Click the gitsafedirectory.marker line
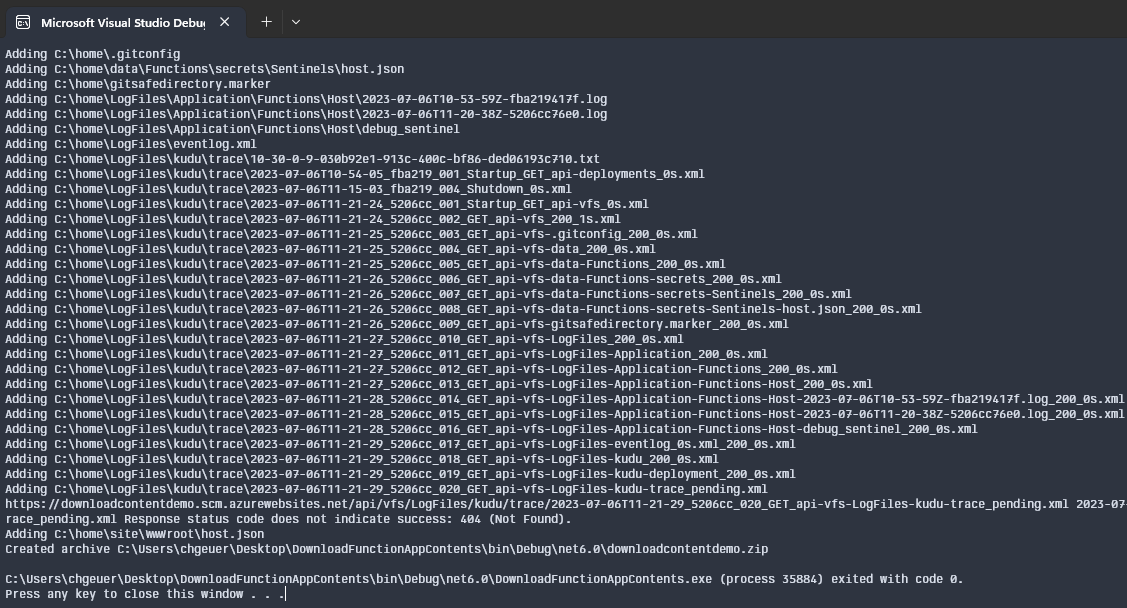This screenshot has width=1127, height=608. (x=138, y=84)
